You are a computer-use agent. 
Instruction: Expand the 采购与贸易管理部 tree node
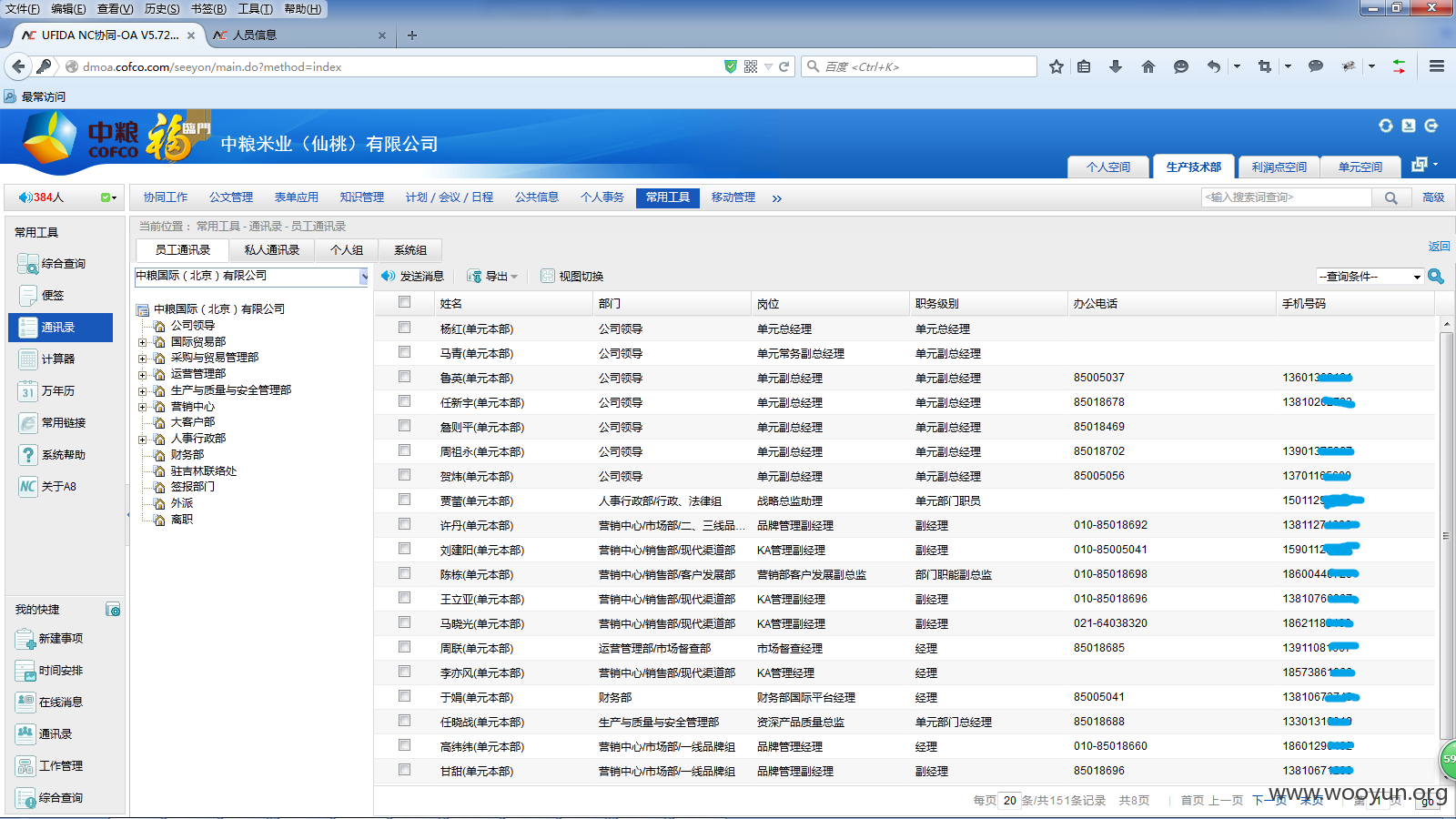pos(142,358)
